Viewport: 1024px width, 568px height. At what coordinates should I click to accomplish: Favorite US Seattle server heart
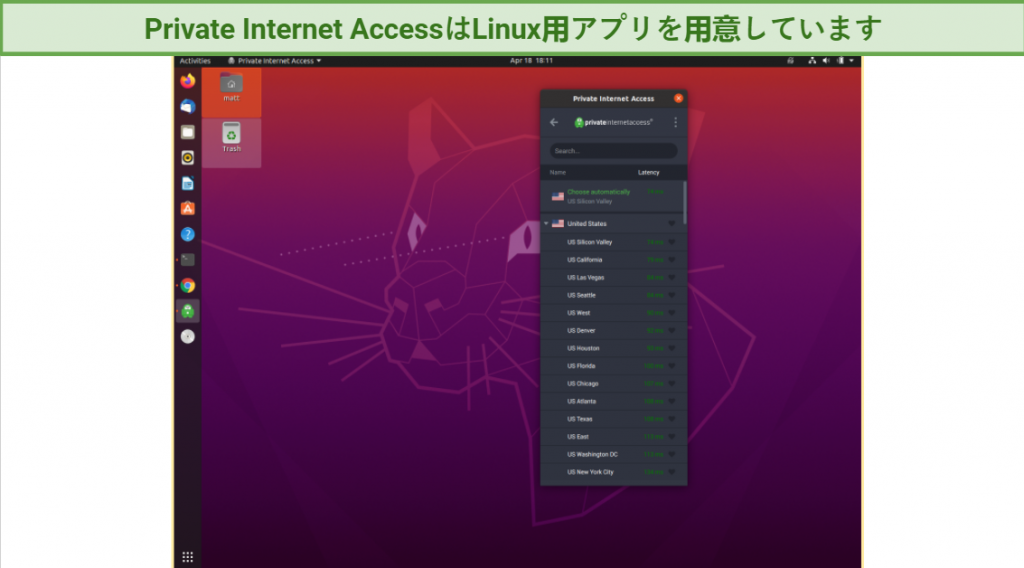(671, 295)
